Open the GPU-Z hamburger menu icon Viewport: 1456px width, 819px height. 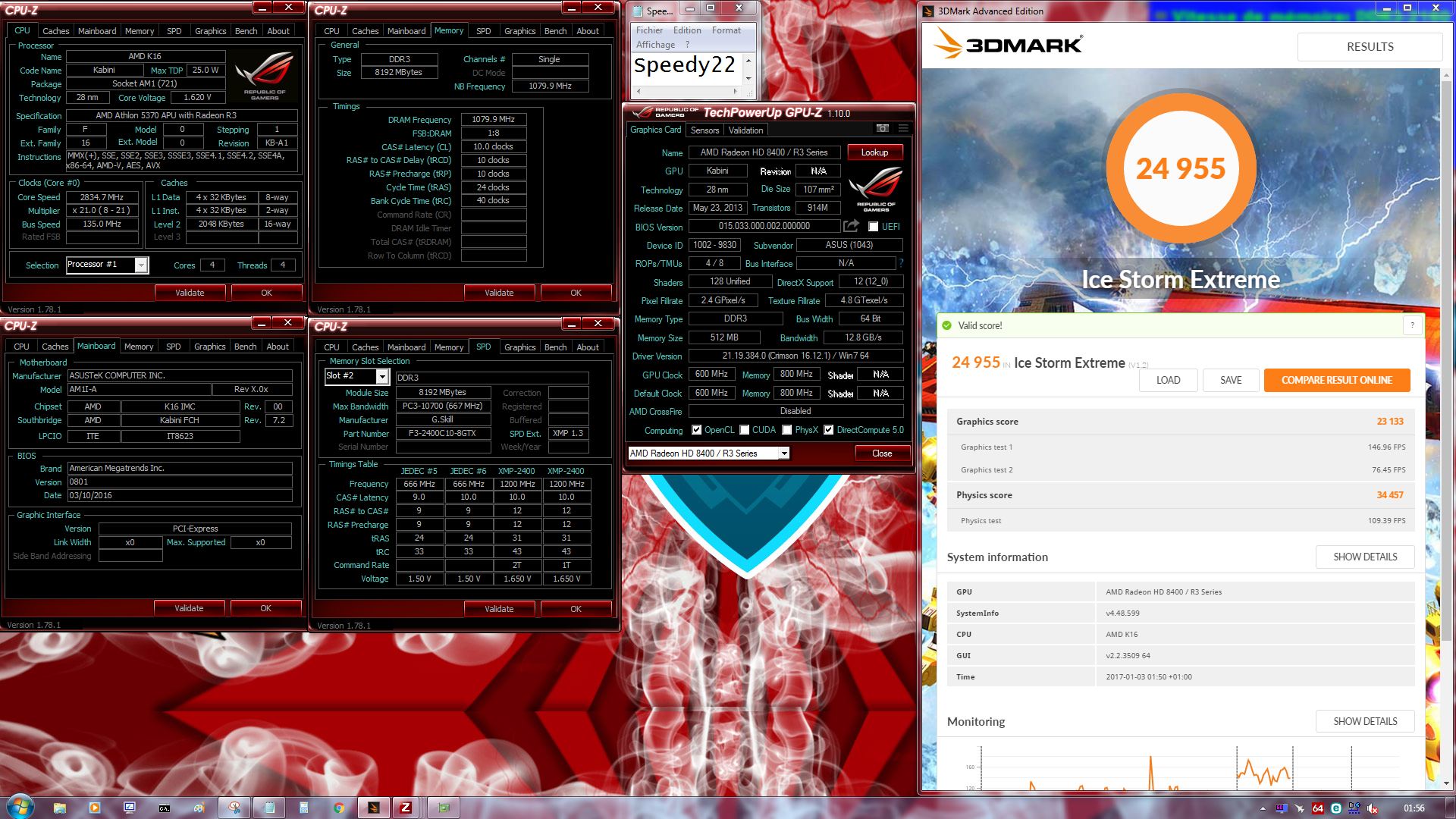(903, 129)
